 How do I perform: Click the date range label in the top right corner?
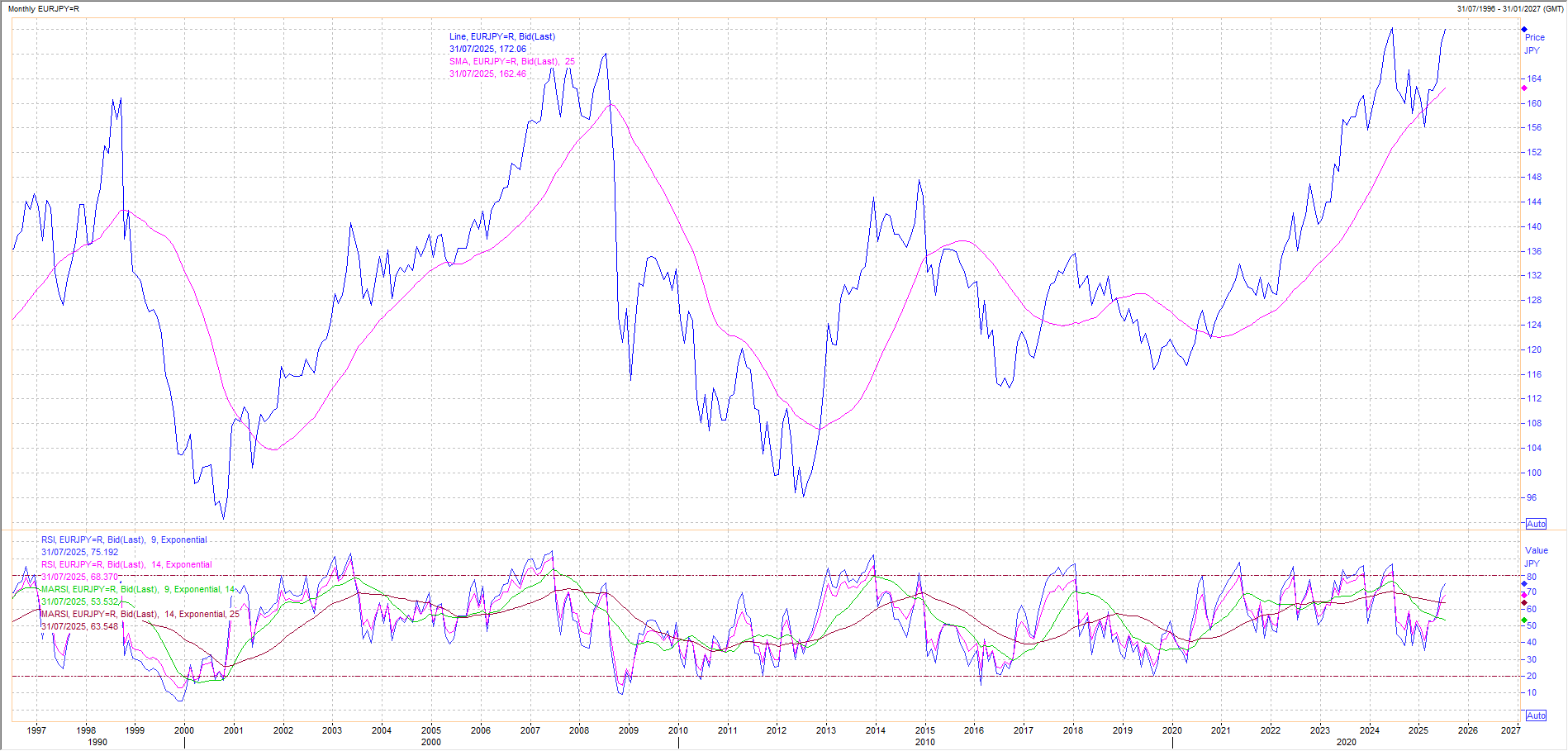pos(1509,8)
